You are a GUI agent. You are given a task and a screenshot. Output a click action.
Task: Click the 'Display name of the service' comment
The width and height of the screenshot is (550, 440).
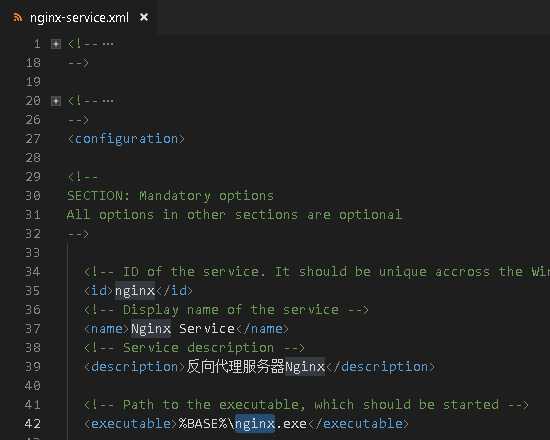226,310
